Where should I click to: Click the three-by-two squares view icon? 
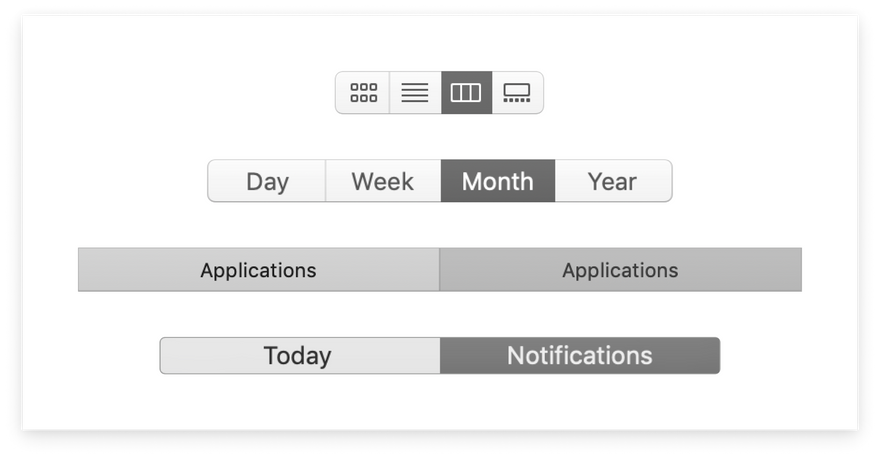[363, 93]
